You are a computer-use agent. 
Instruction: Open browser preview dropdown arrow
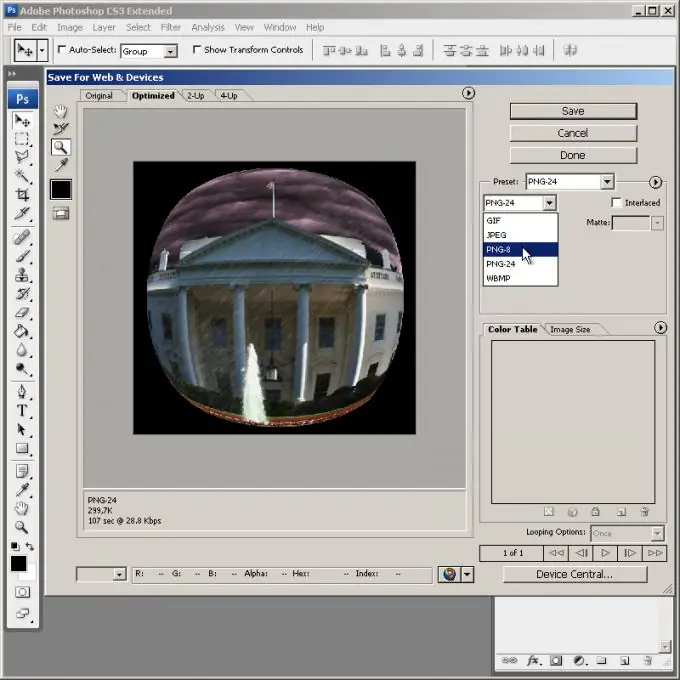(467, 575)
